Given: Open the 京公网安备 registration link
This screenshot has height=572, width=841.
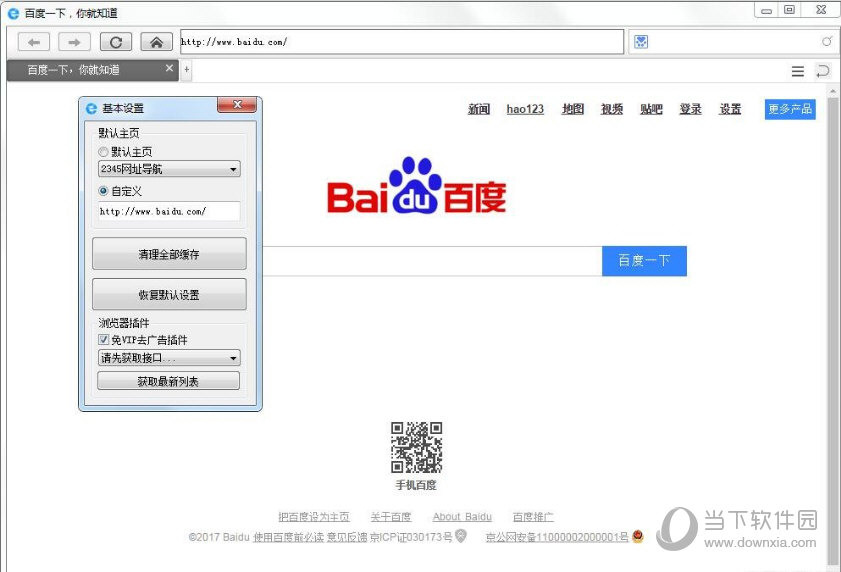Looking at the screenshot, I should 557,537.
